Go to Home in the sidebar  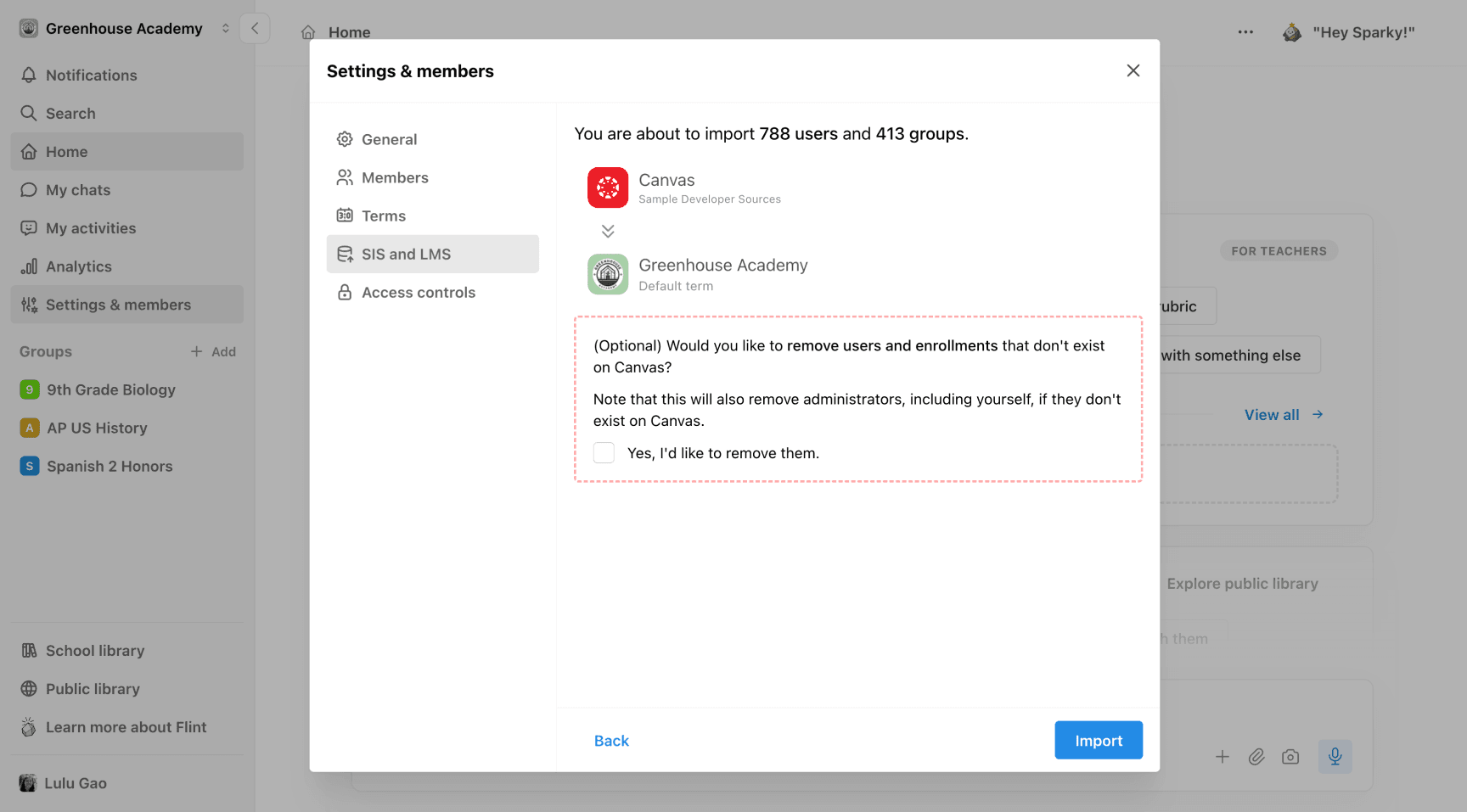127,151
